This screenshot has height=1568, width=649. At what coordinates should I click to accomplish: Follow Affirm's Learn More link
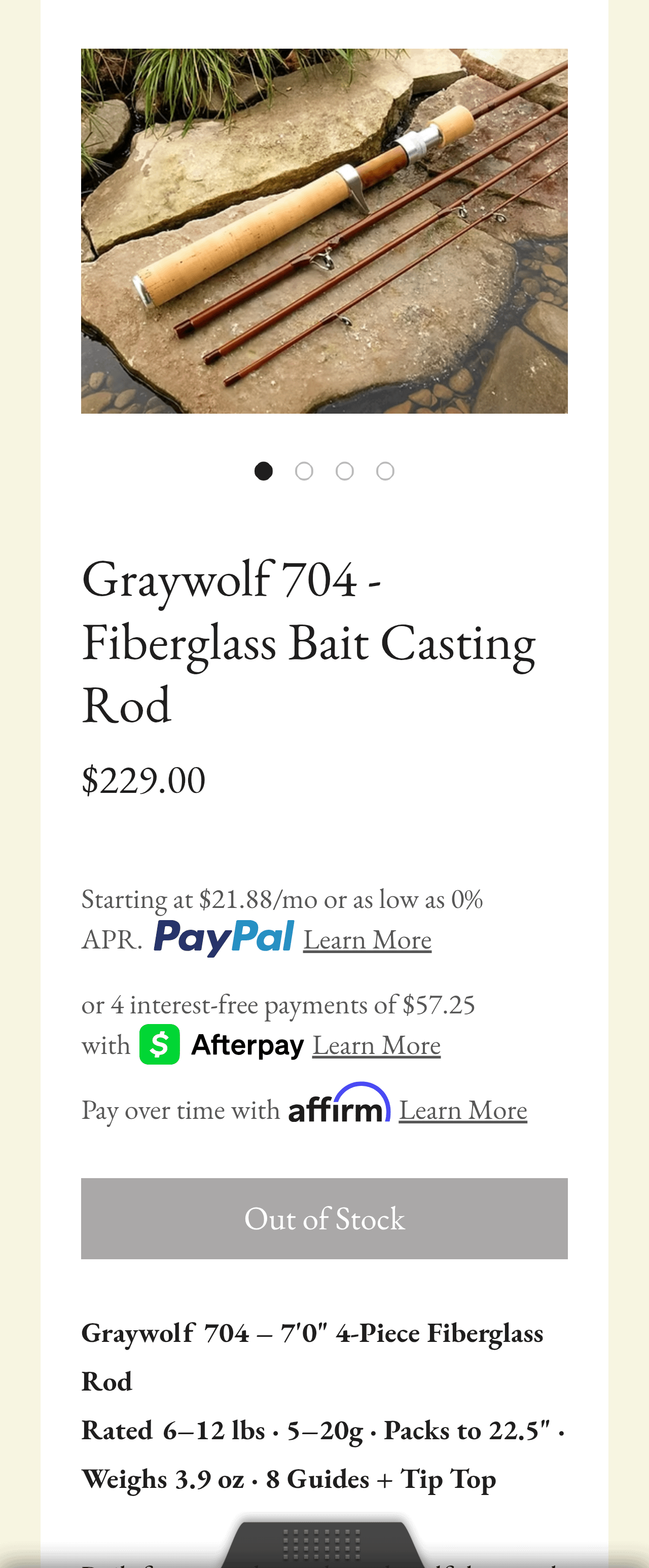[x=463, y=1110]
